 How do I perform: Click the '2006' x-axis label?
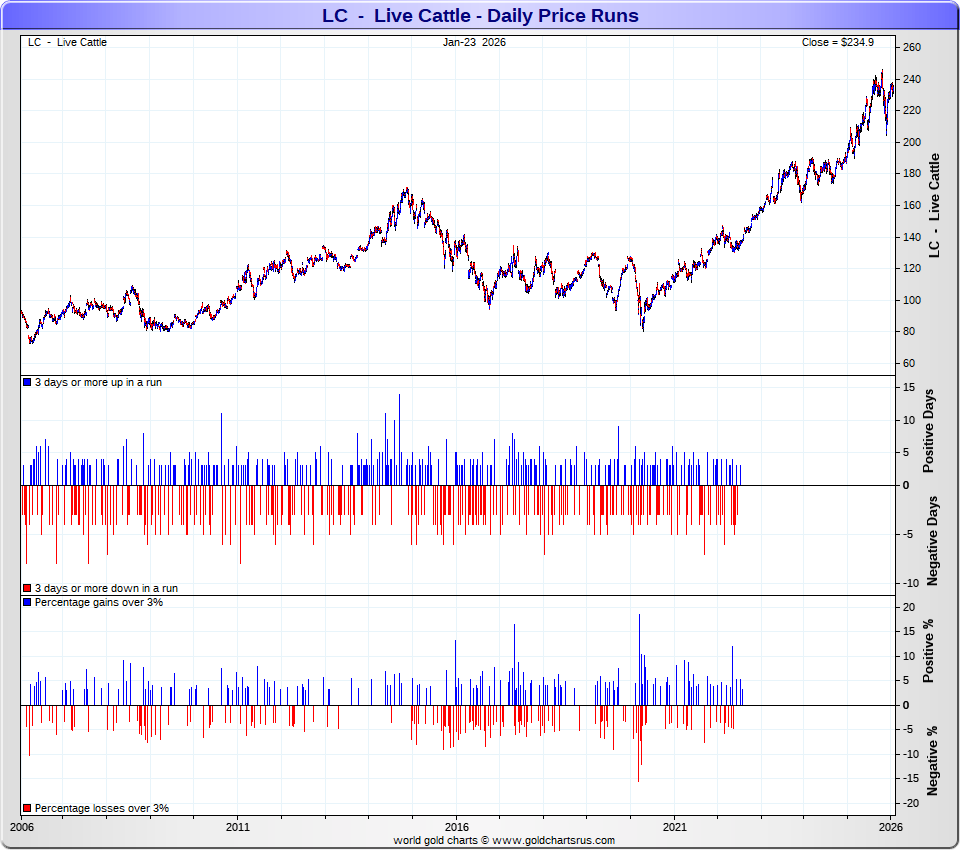[22, 827]
